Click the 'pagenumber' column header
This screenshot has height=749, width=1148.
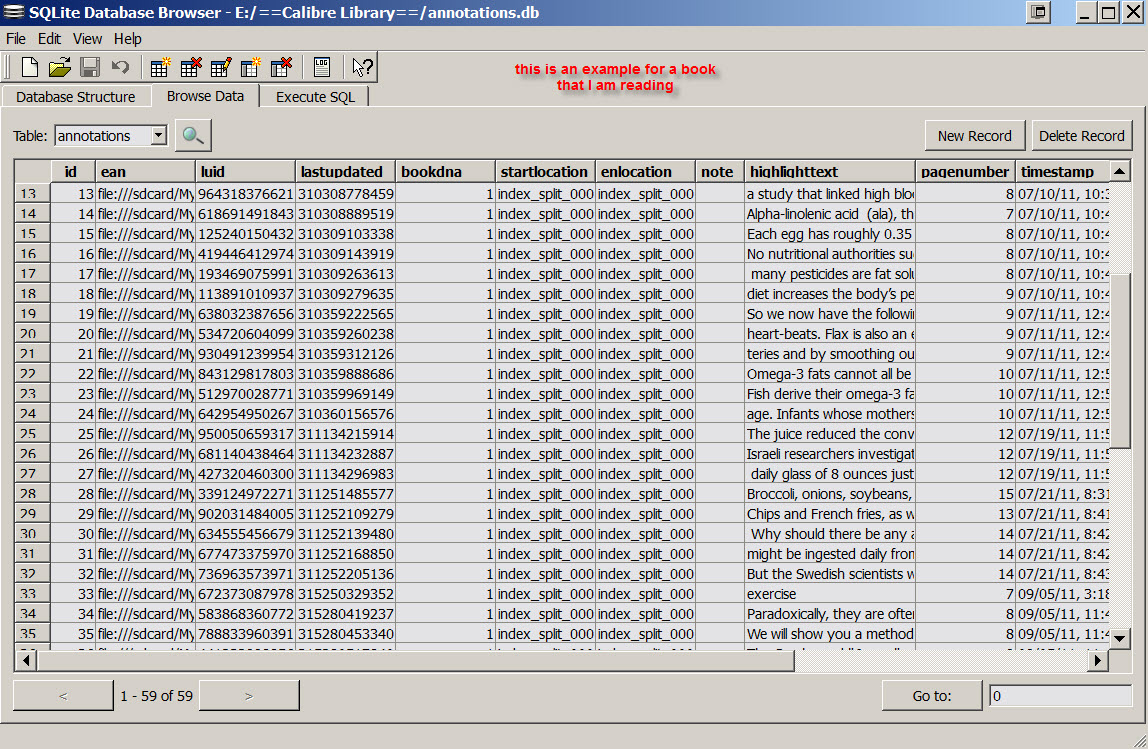tap(965, 171)
